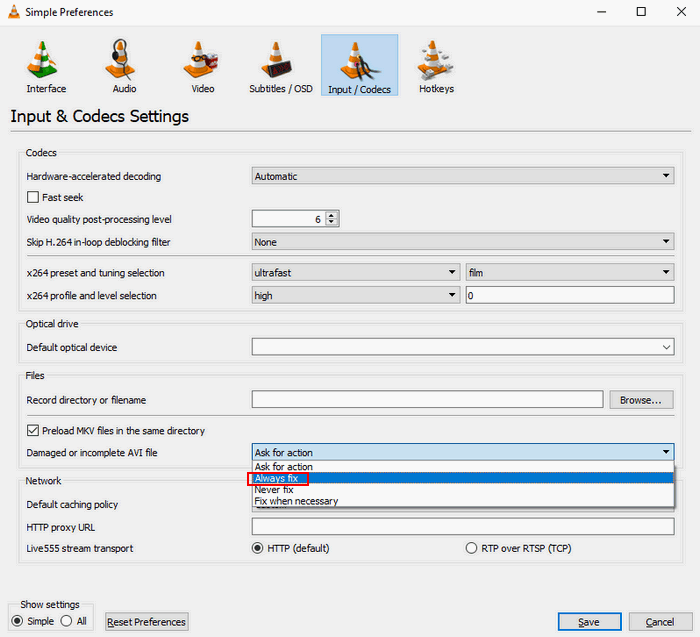Pick 'Always fix' from dropdown list

(x=463, y=478)
